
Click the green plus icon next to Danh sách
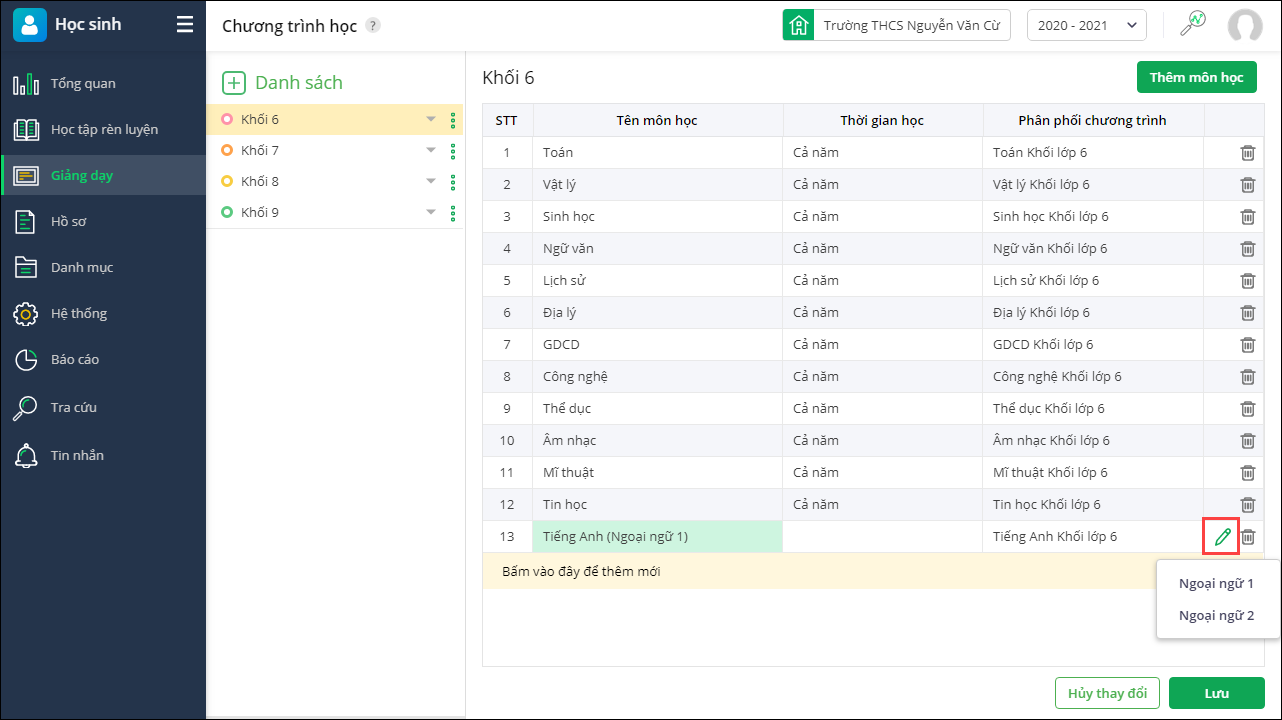click(233, 83)
